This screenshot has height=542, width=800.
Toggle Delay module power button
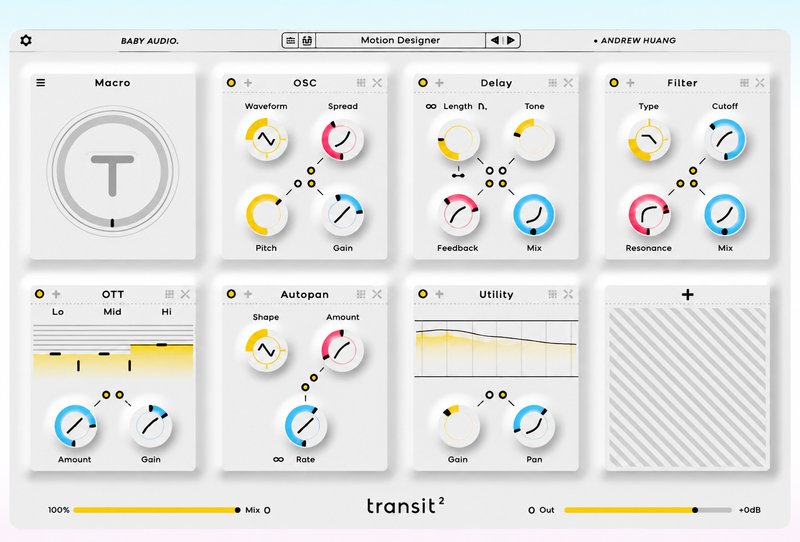[423, 83]
